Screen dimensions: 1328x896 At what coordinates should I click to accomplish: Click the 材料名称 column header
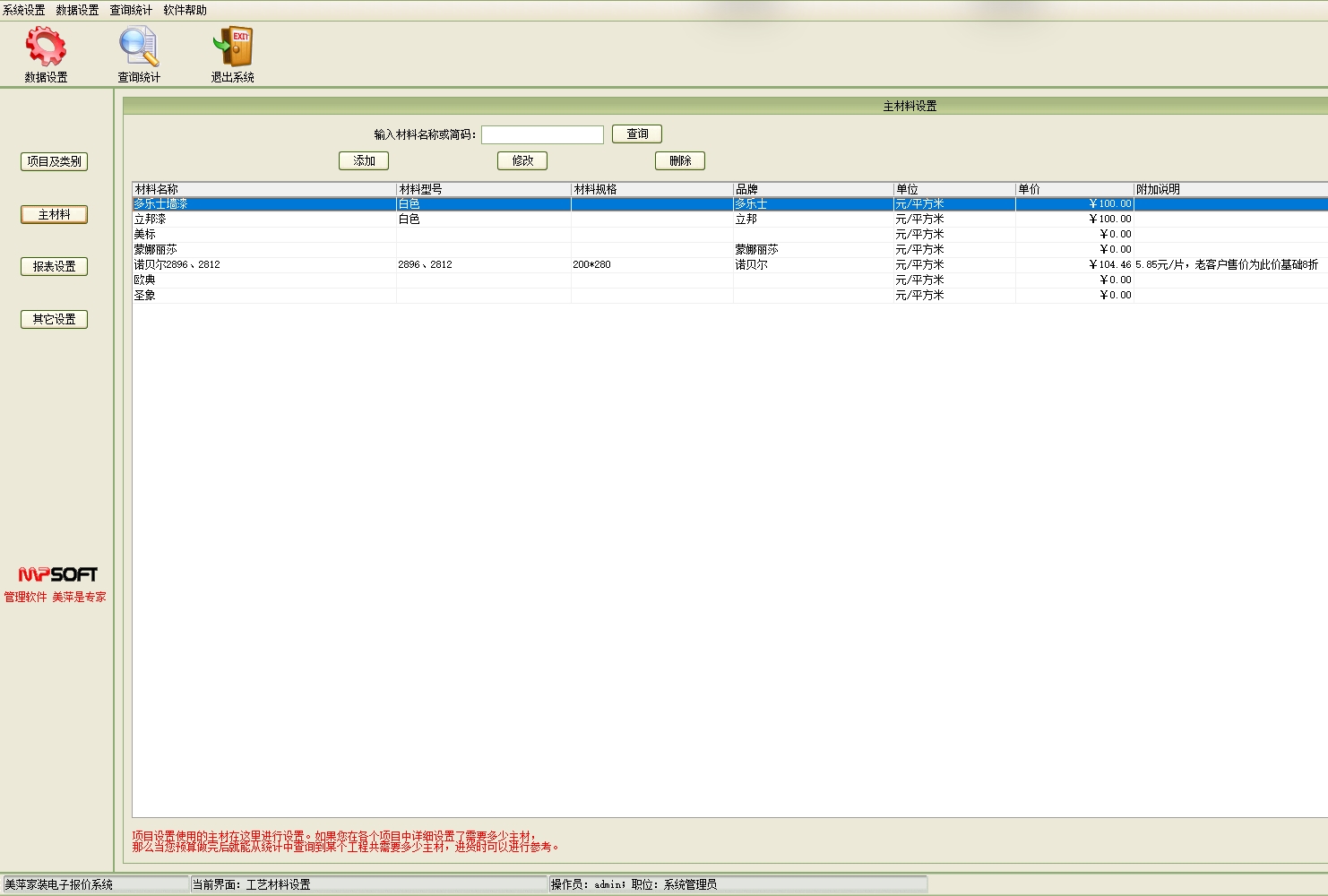pyautogui.click(x=263, y=189)
